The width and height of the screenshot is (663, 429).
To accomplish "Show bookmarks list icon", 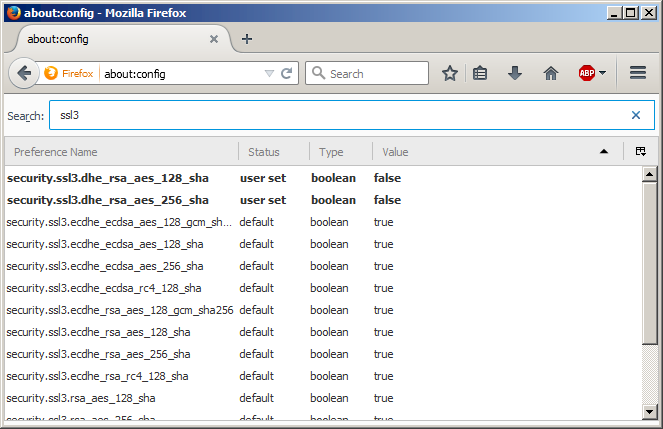I will pyautogui.click(x=481, y=74).
